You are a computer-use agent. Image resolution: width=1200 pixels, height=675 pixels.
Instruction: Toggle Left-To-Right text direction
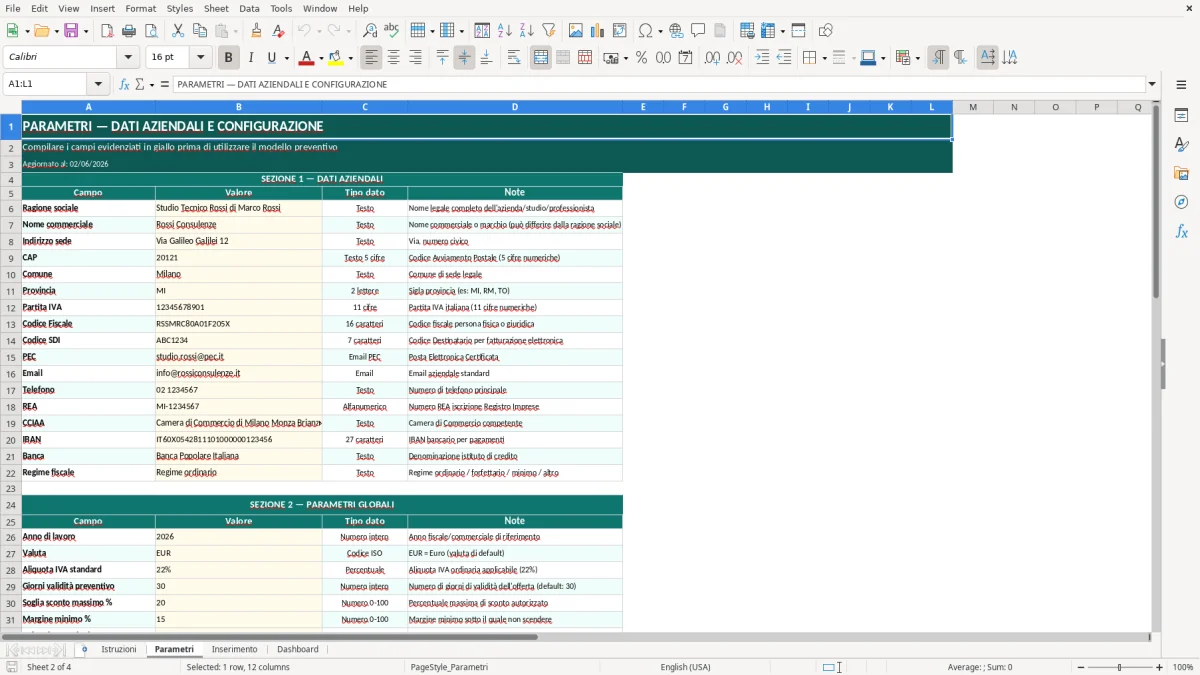pos(938,58)
